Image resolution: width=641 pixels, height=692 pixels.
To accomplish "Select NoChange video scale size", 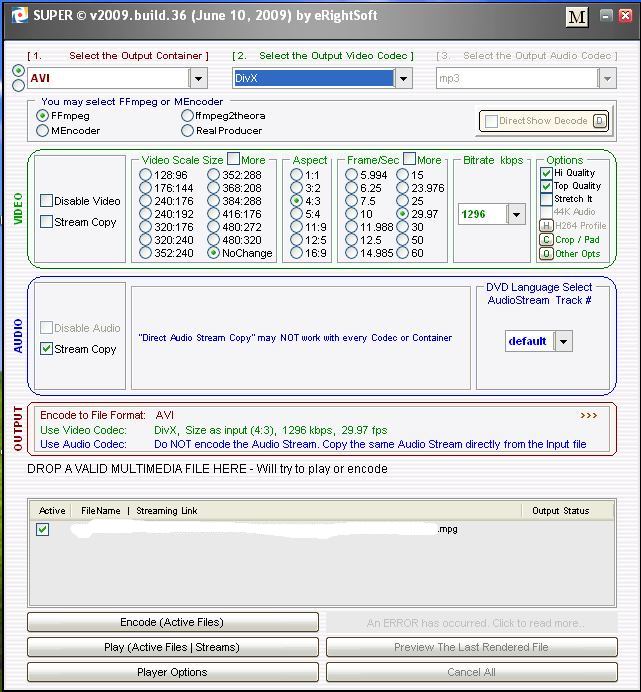I will (x=213, y=253).
